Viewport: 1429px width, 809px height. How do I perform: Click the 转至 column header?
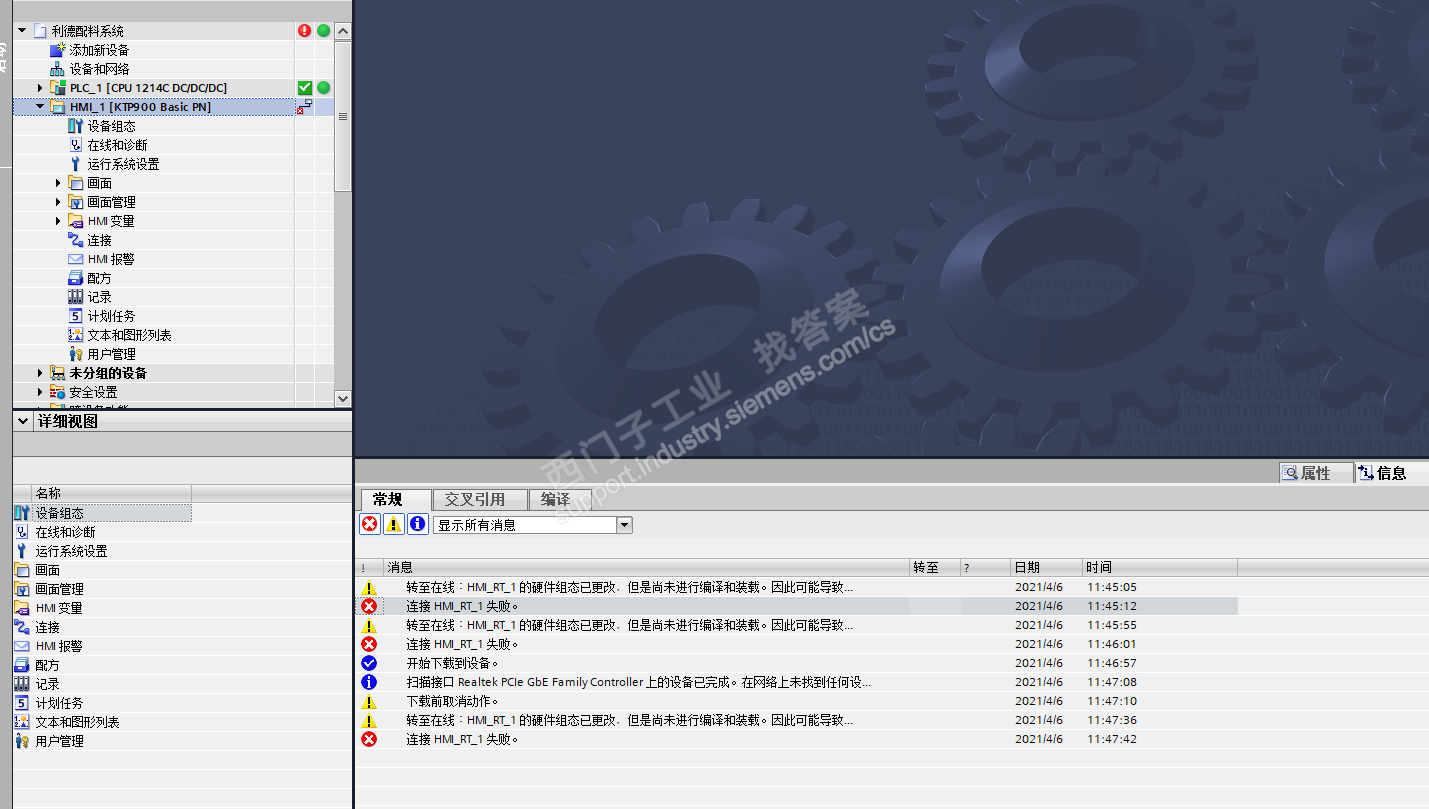[x=935, y=567]
